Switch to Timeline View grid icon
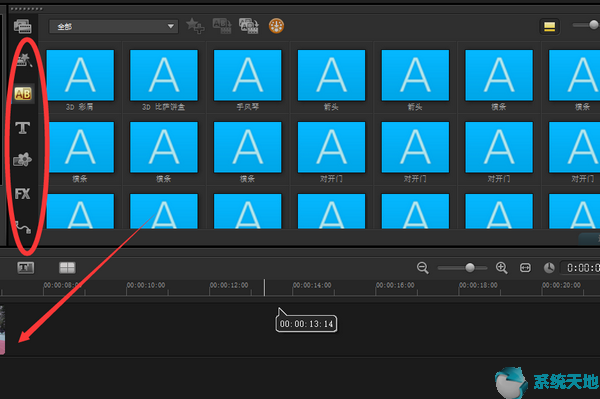The image size is (600, 399). pyautogui.click(x=67, y=268)
